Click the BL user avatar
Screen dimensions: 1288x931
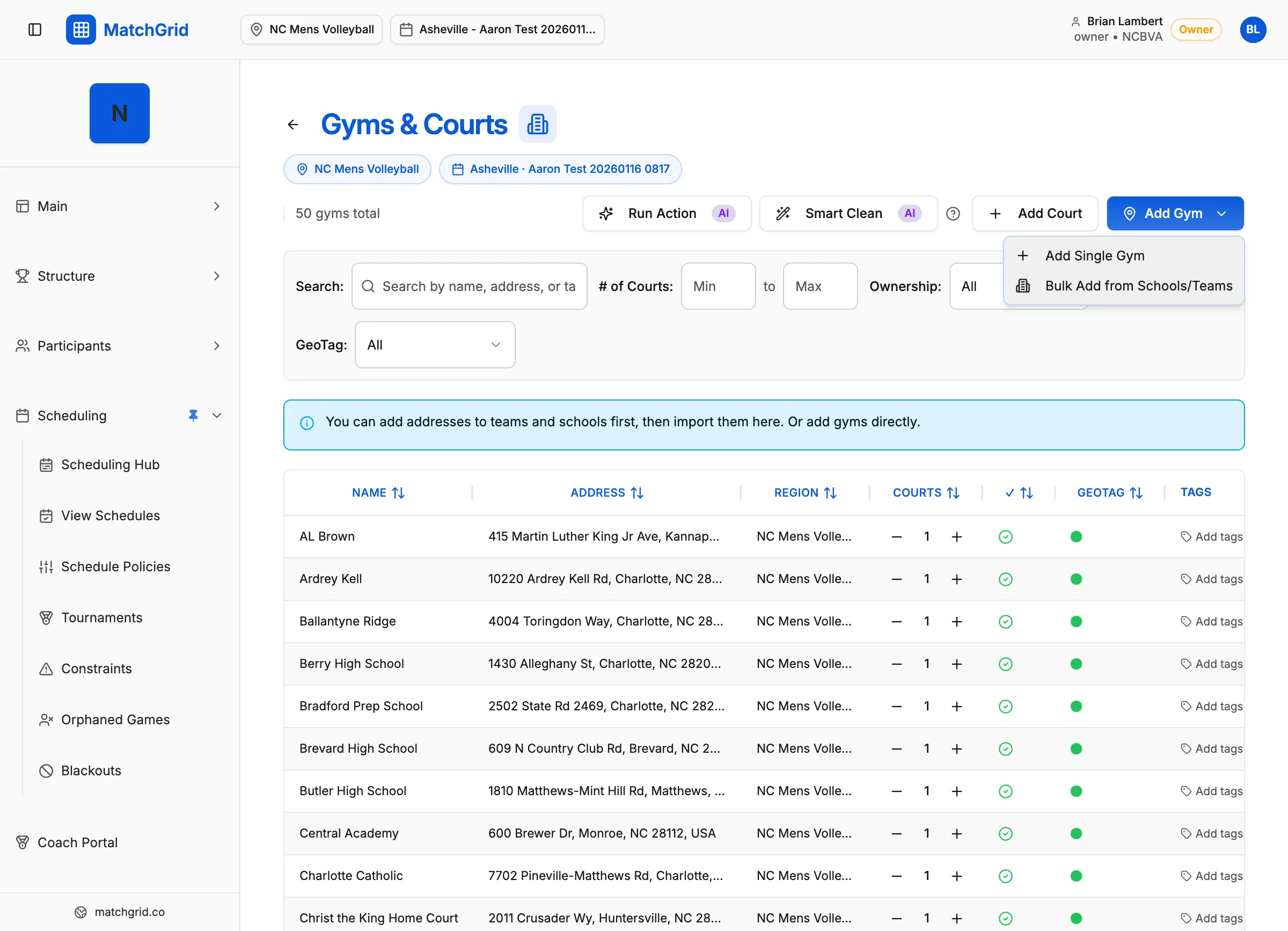[1252, 30]
